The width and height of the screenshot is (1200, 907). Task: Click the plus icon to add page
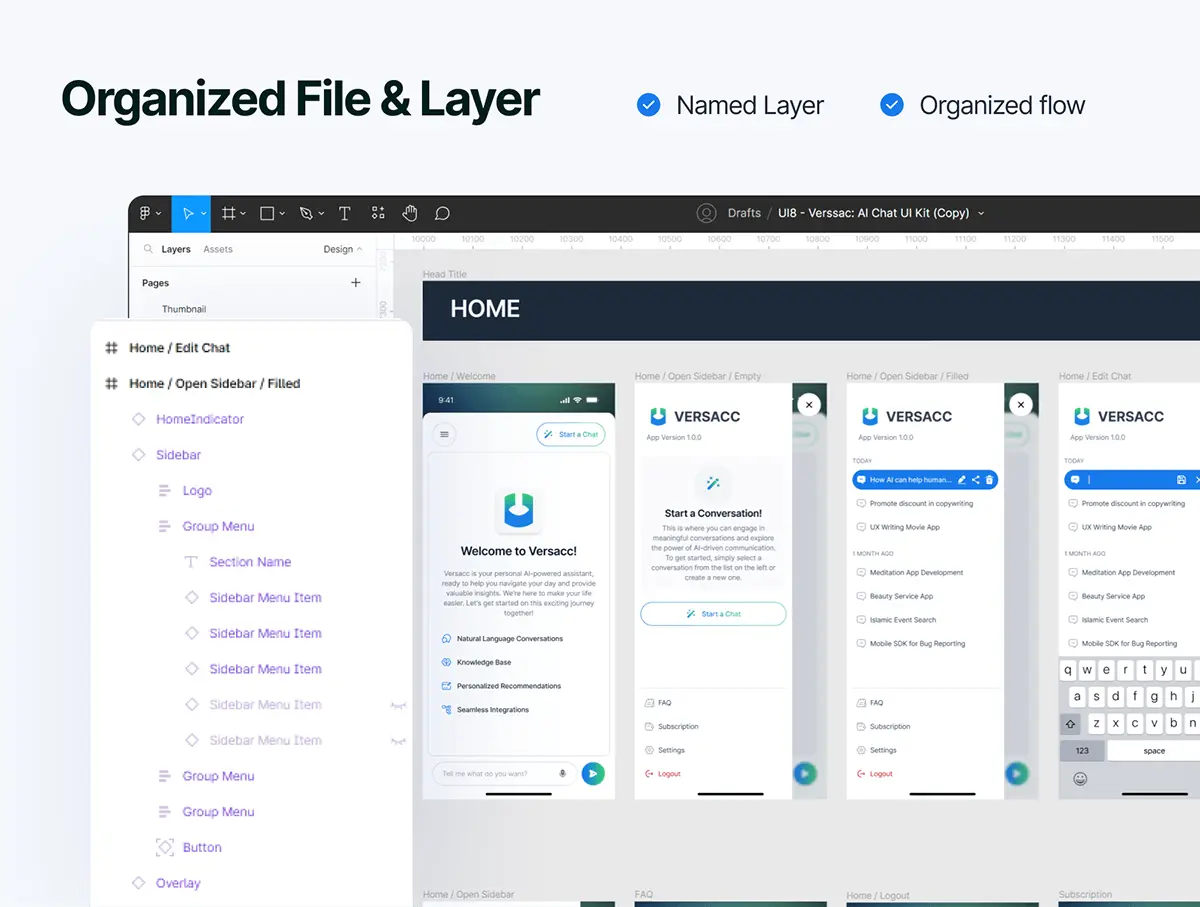click(355, 283)
